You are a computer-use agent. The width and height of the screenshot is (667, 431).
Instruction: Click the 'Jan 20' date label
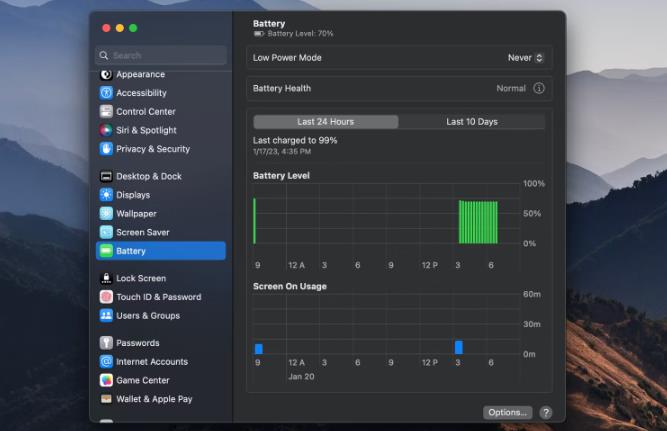(301, 377)
